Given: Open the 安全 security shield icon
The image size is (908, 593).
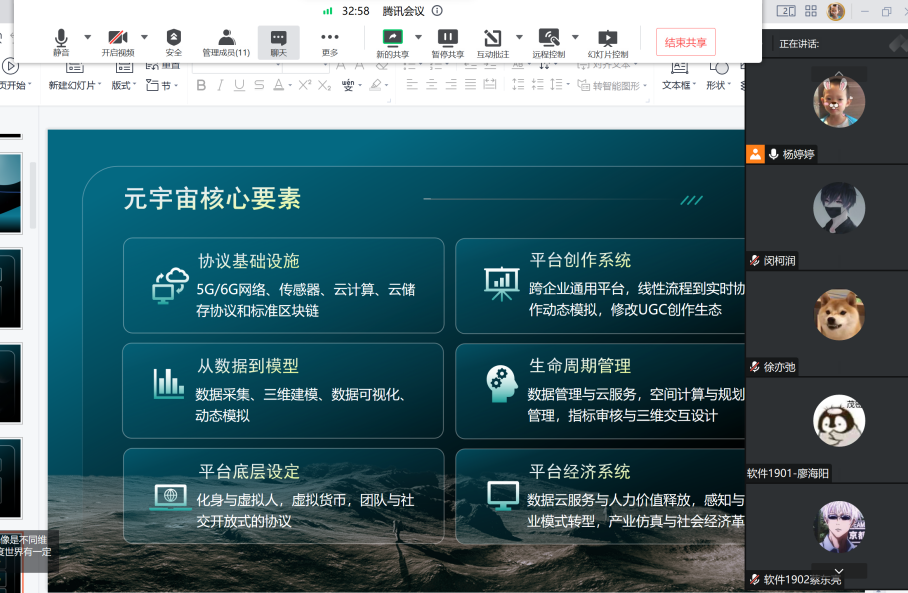Looking at the screenshot, I should pyautogui.click(x=174, y=40).
